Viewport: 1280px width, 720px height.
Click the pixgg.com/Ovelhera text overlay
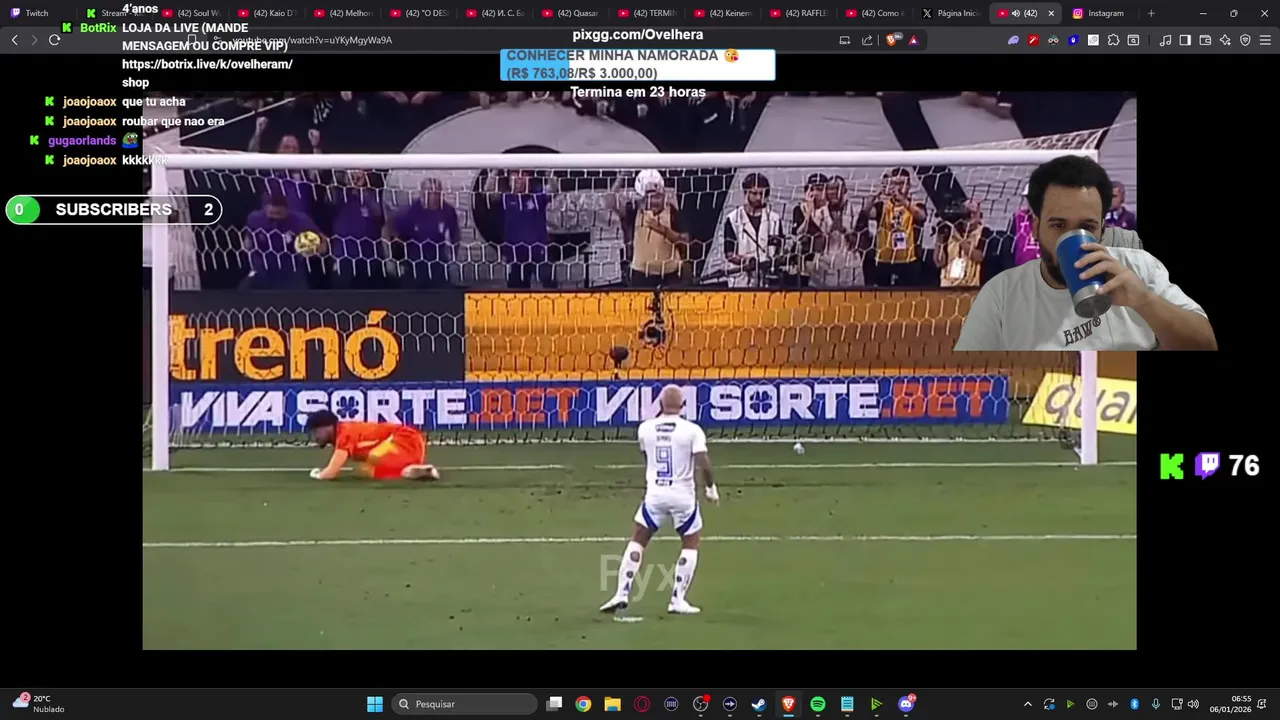[x=638, y=35]
